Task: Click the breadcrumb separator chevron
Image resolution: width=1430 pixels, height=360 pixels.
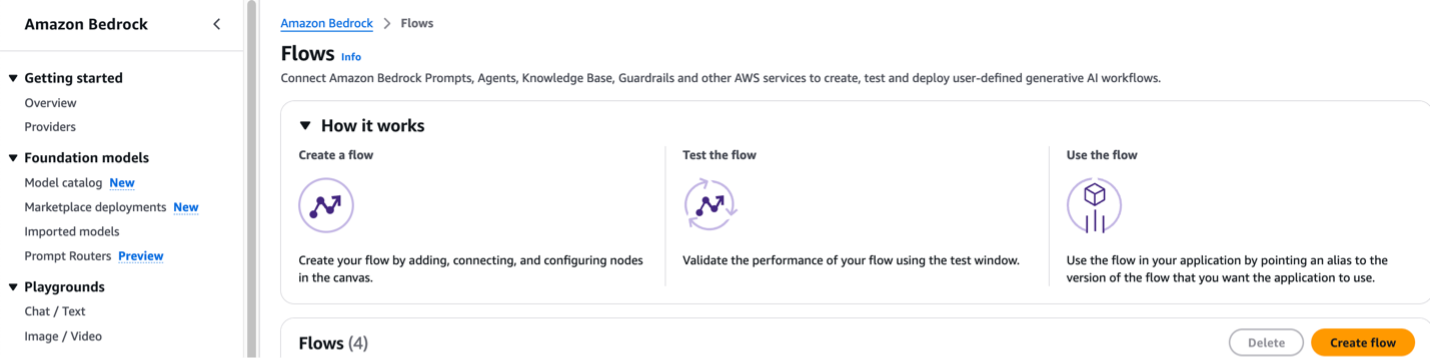Action: 387,23
